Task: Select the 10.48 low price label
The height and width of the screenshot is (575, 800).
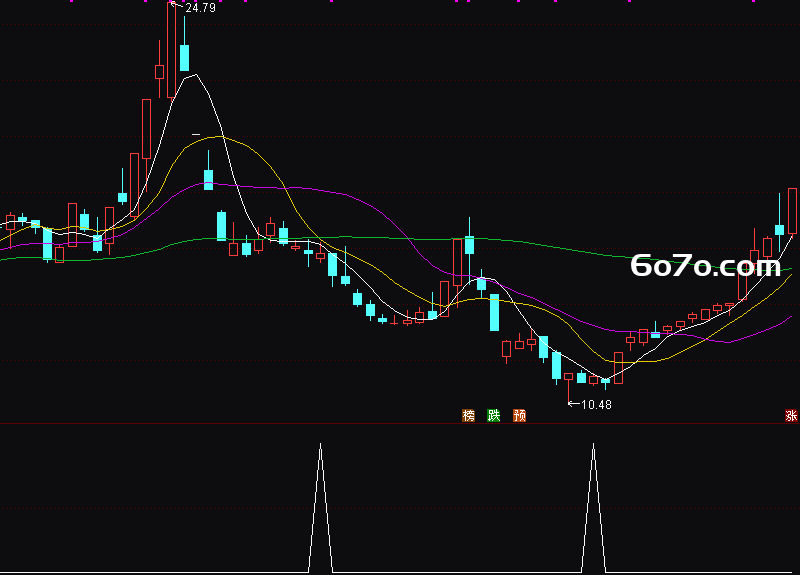Action: point(596,405)
